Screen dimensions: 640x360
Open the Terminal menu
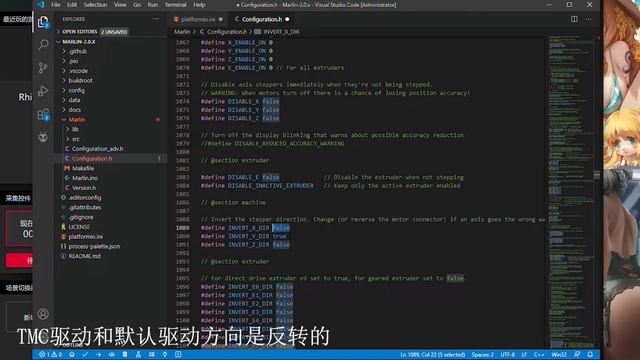point(176,5)
